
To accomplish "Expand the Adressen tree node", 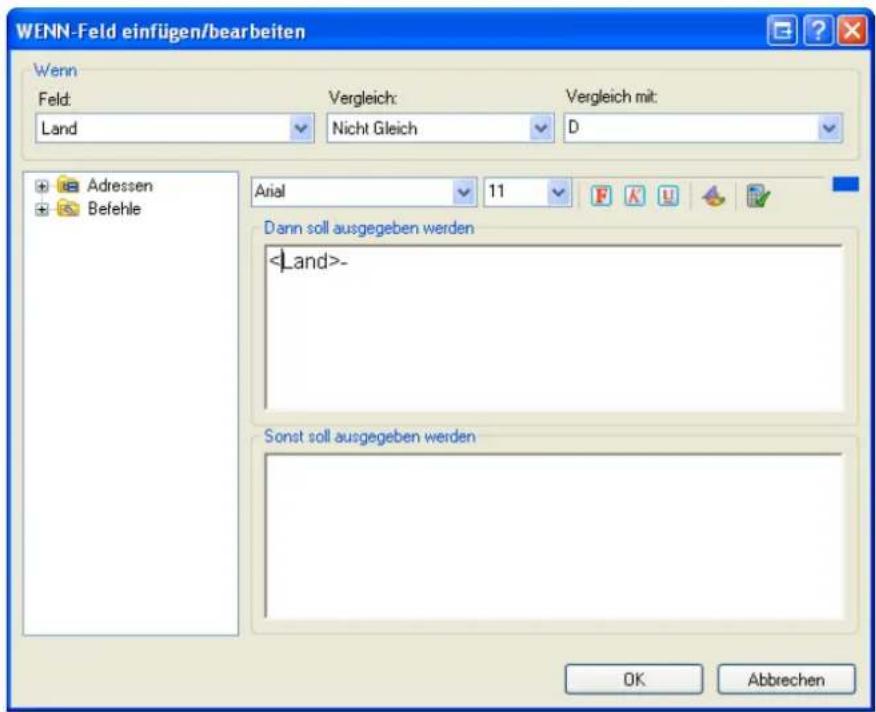I will pos(42,186).
